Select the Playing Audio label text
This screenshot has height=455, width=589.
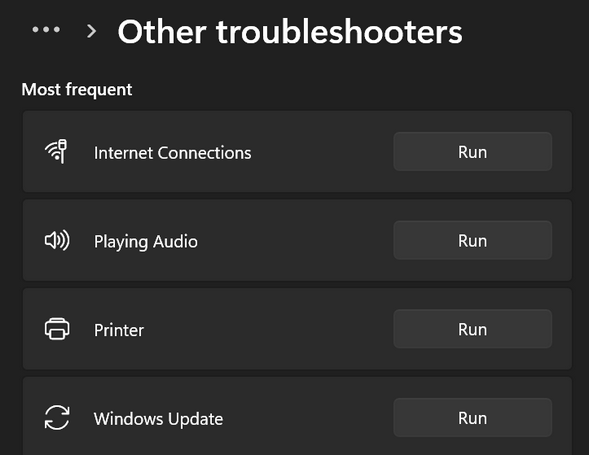tap(145, 242)
